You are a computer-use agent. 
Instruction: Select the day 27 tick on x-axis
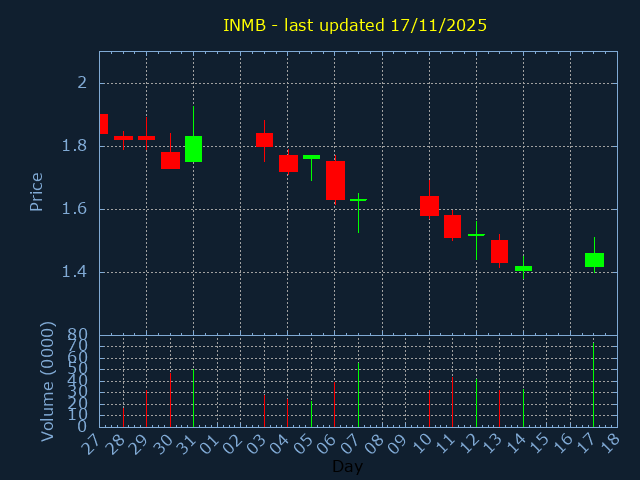pos(92,442)
